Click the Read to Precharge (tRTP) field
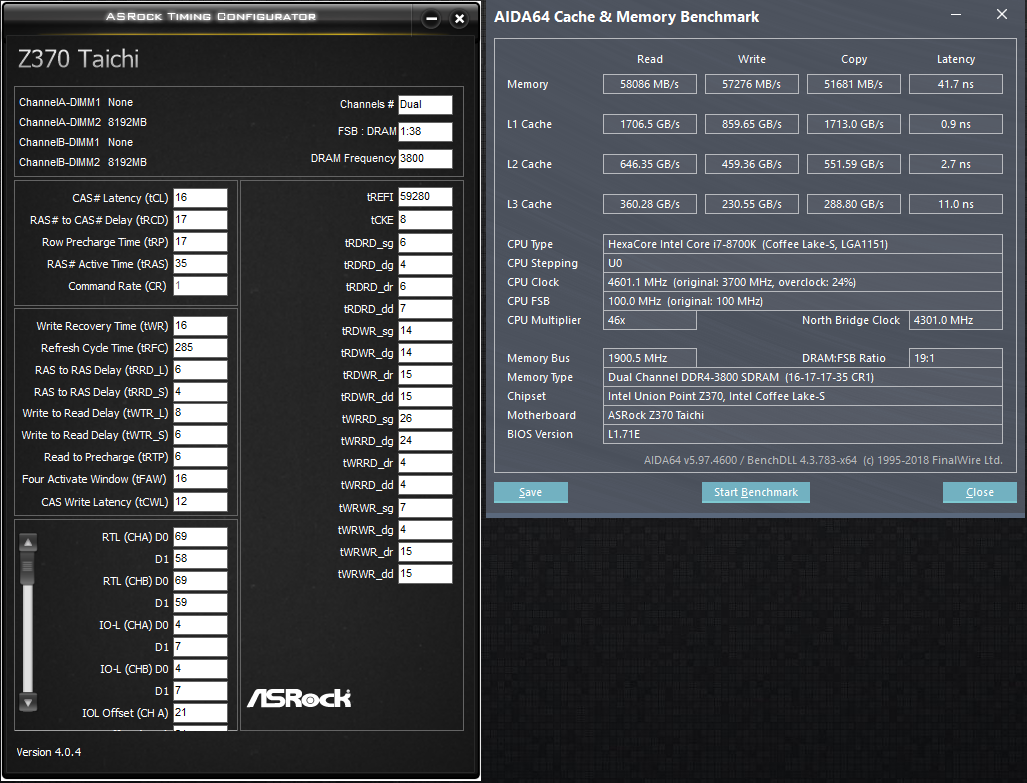This screenshot has height=783, width=1027. pyautogui.click(x=200, y=457)
